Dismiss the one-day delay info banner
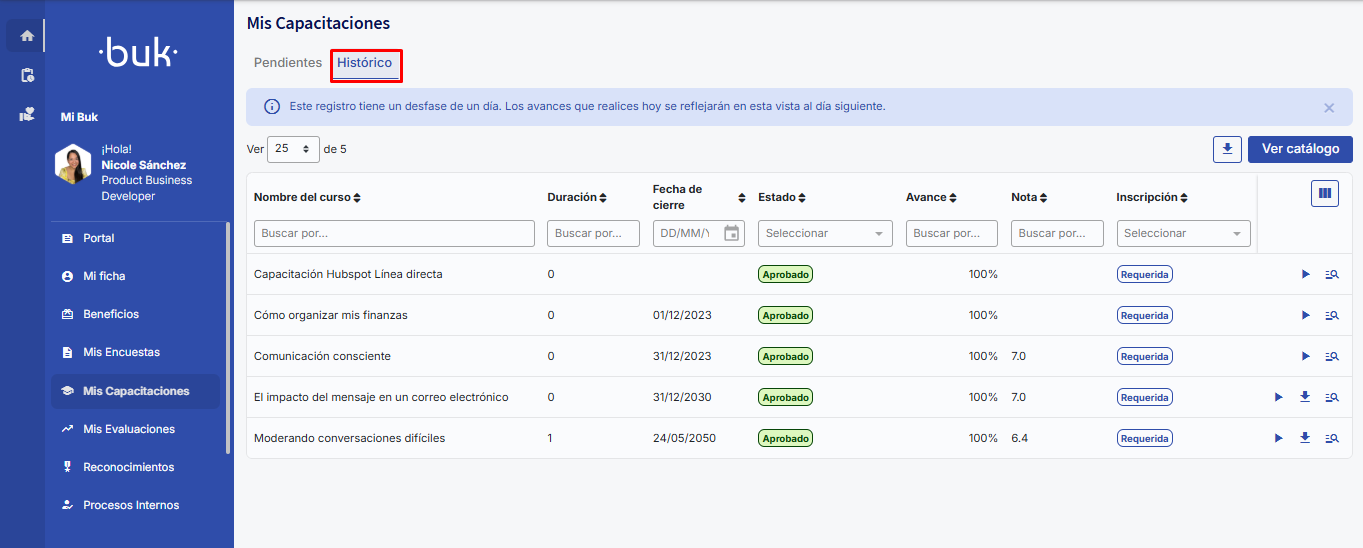The width and height of the screenshot is (1363, 548). pos(1329,107)
